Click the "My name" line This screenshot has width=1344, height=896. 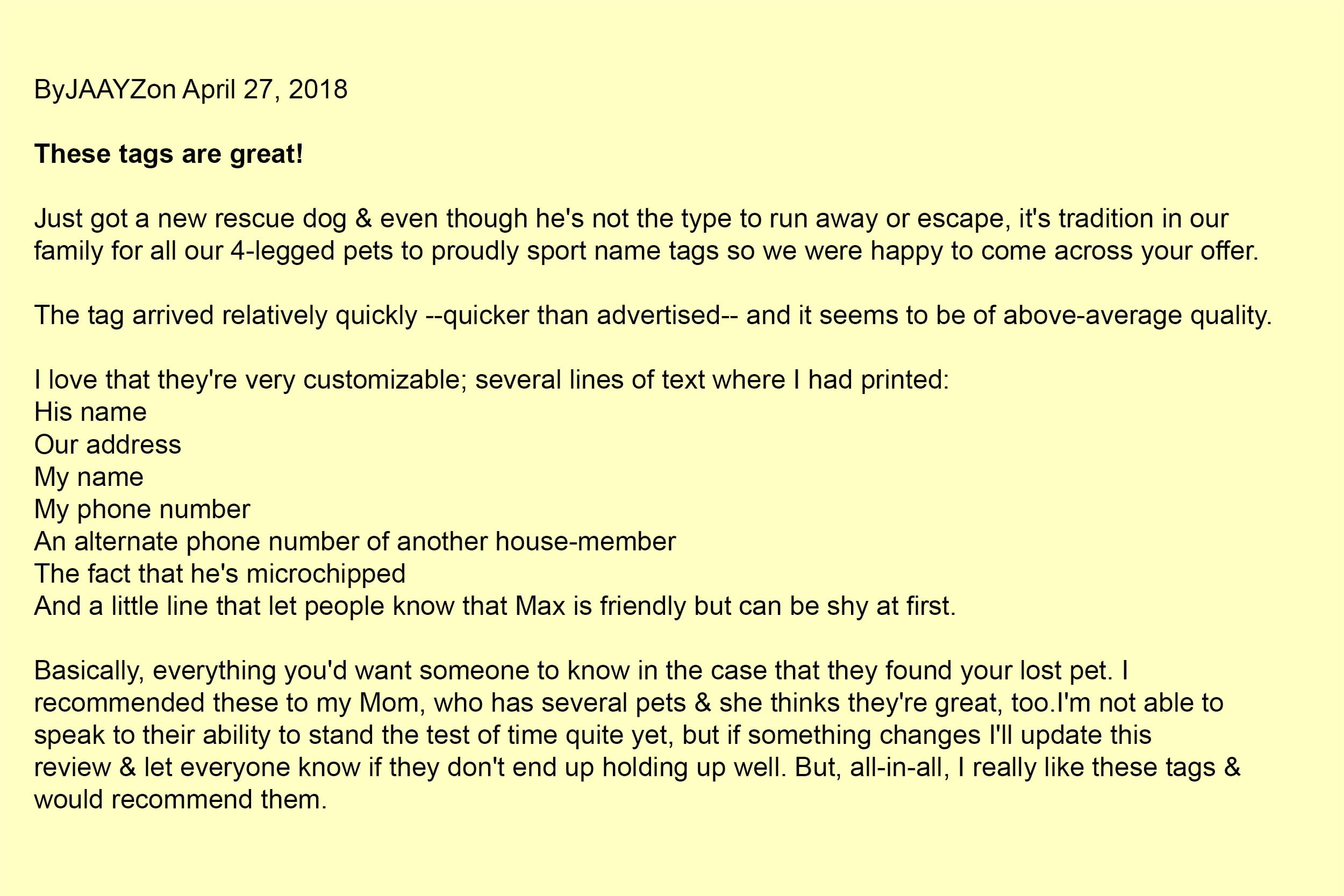pos(89,477)
